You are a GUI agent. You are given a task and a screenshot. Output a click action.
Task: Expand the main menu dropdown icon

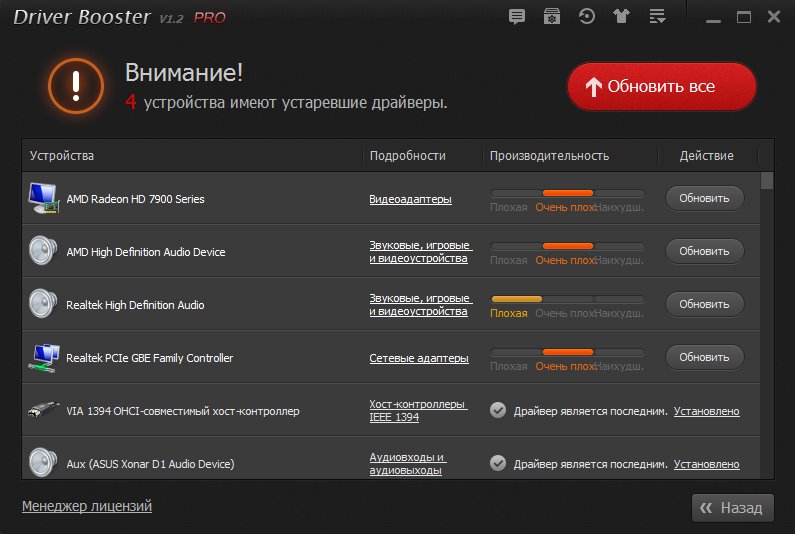pyautogui.click(x=657, y=16)
